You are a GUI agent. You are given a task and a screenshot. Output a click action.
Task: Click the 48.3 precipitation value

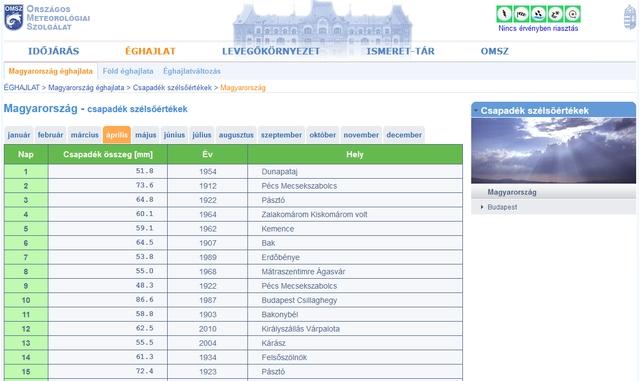[144, 285]
